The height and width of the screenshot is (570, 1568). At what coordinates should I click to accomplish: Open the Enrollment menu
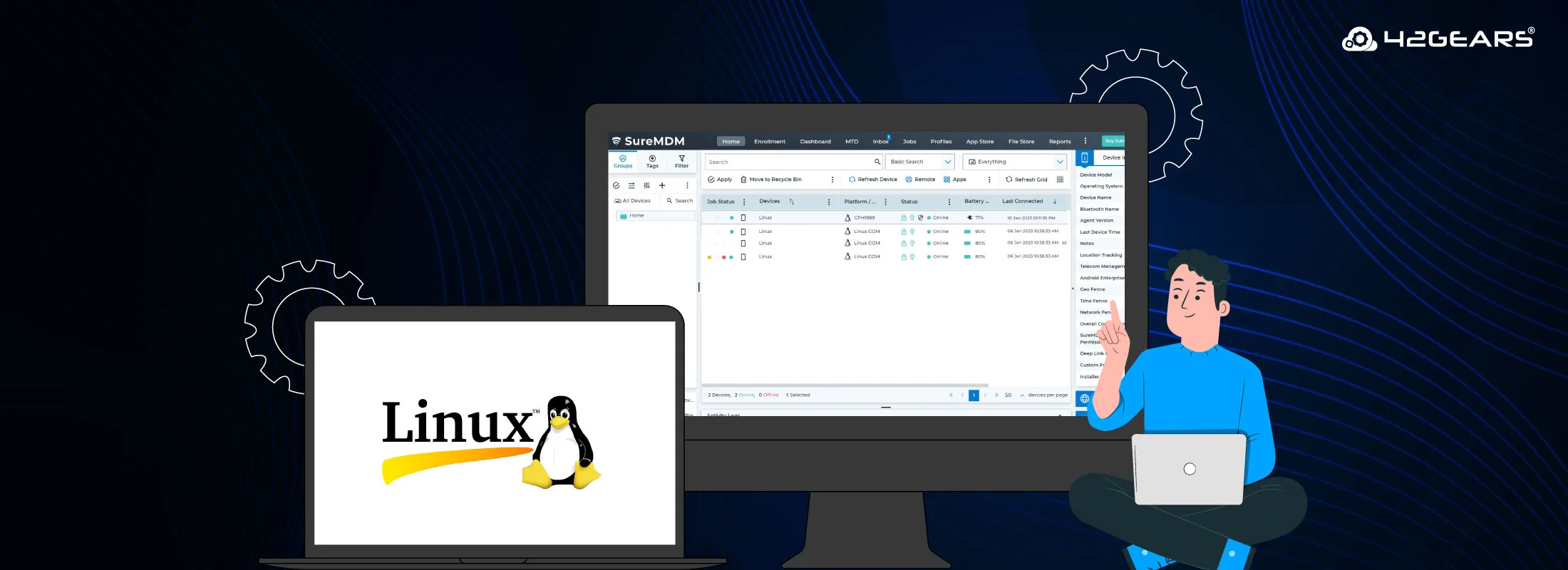coord(770,141)
